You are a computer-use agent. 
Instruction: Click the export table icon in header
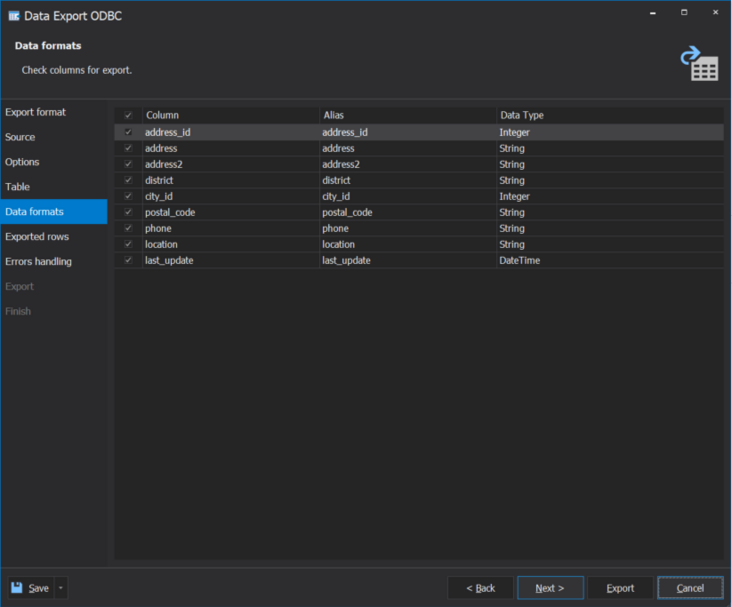(x=700, y=63)
